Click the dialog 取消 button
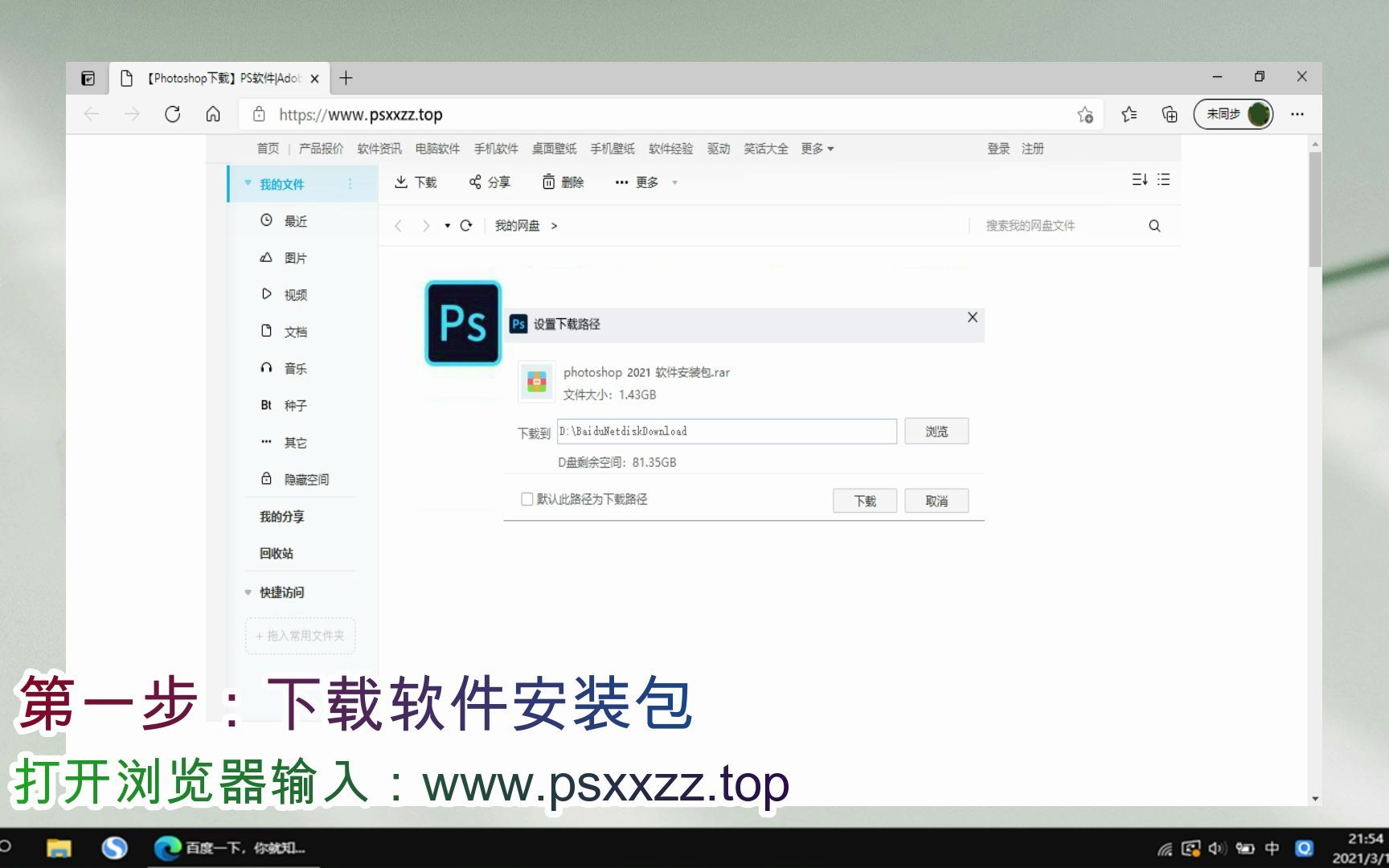This screenshot has width=1389, height=868. pos(936,501)
